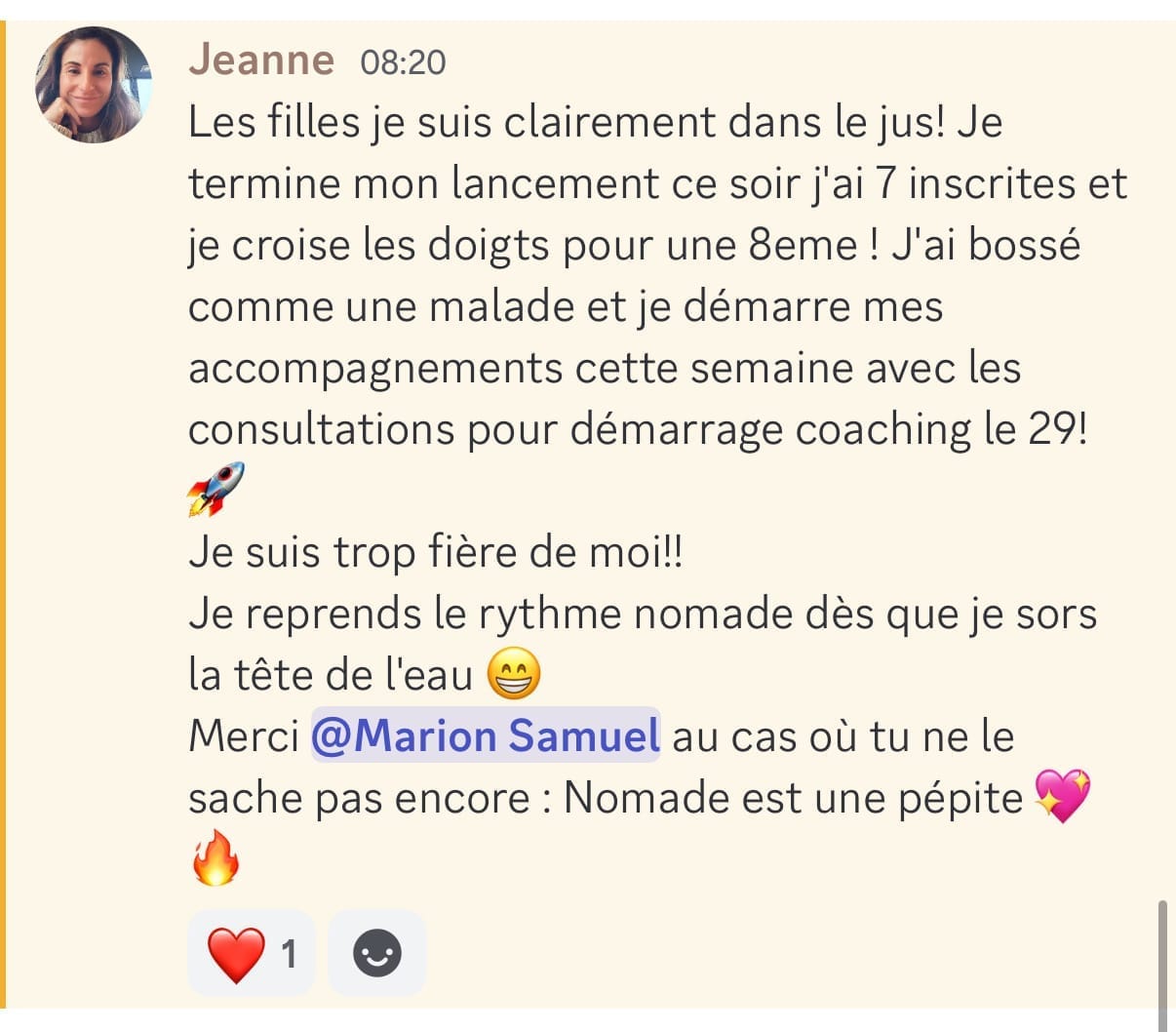Screen dimensions: 1176x1032
Task: Toggle the red heart reaction
Action: click(237, 953)
